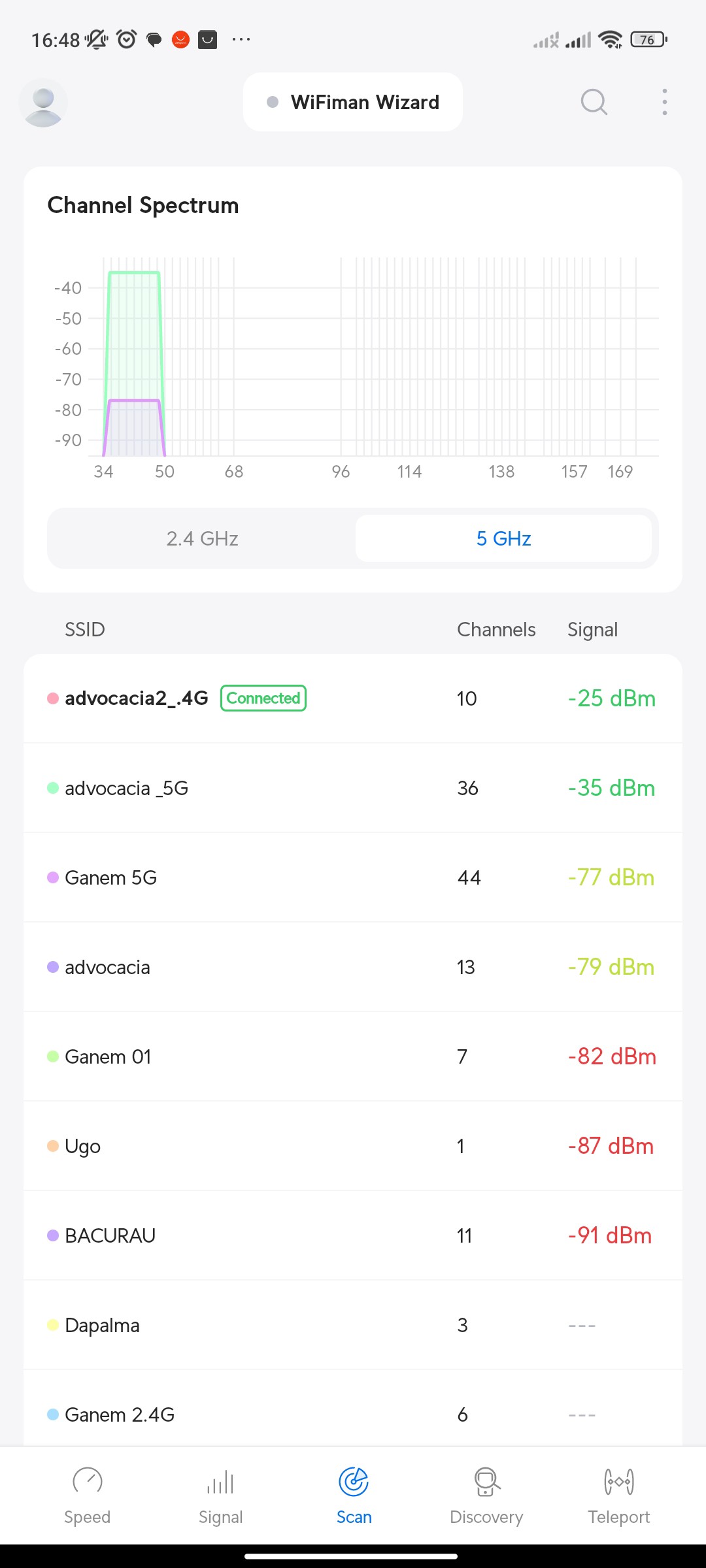Sort by the Signal column header

[592, 630]
